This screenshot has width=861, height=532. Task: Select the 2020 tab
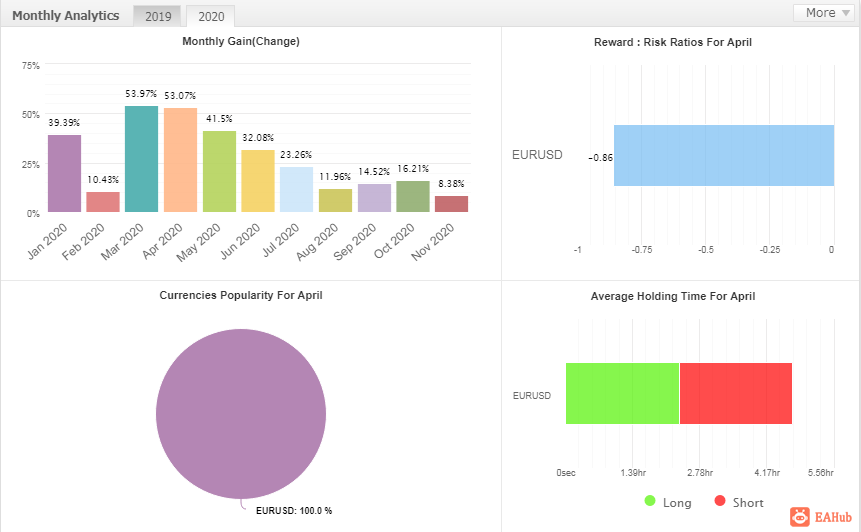point(210,16)
